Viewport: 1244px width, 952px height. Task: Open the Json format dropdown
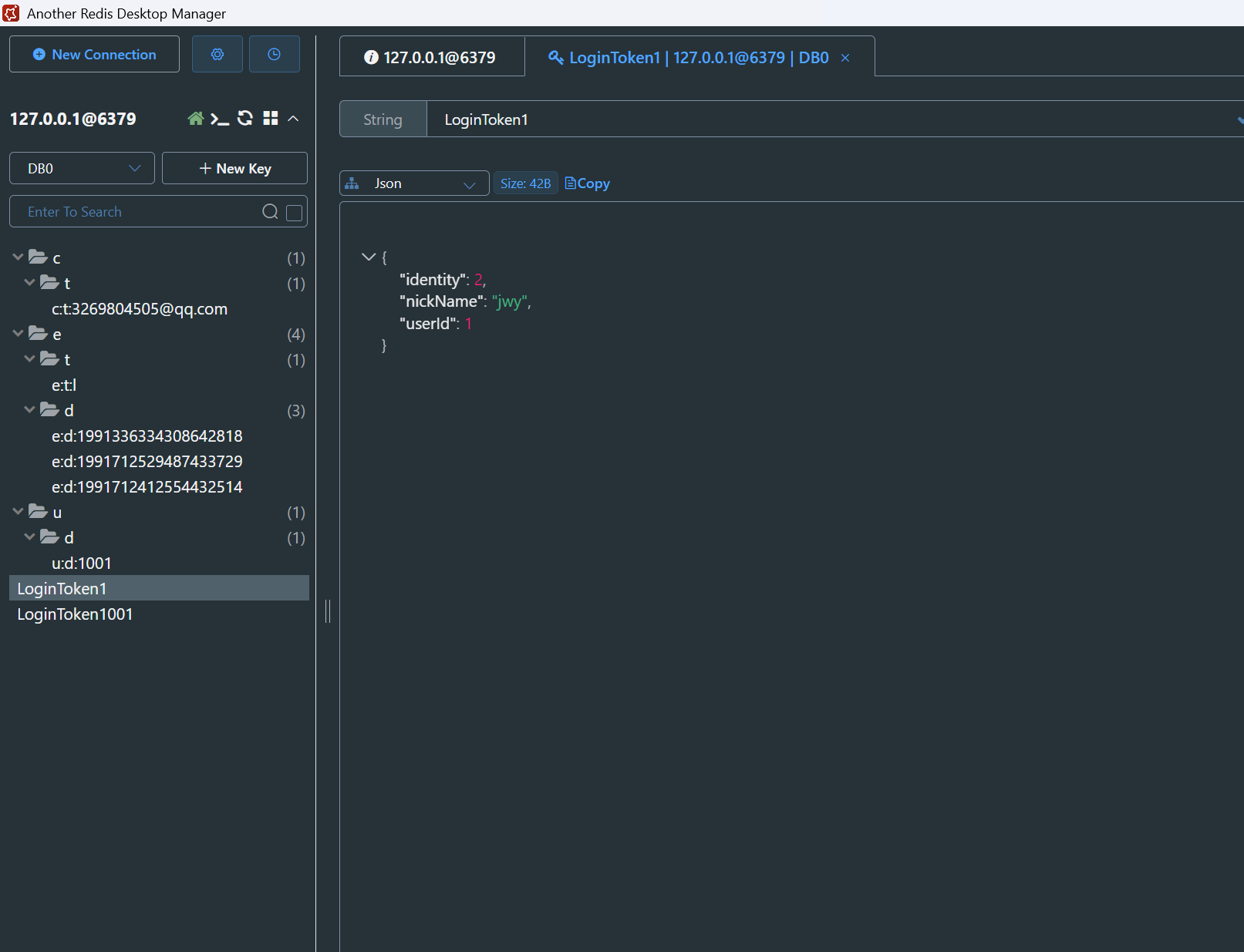[x=414, y=183]
